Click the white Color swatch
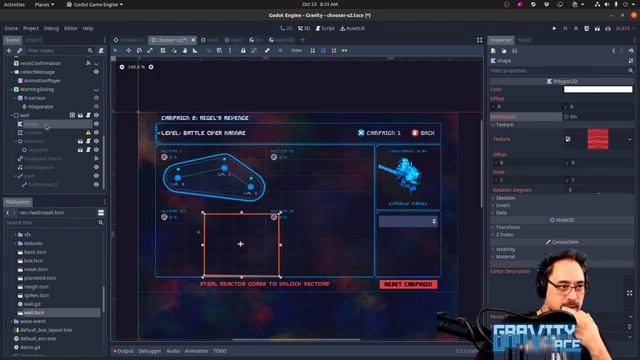640x360 pixels. point(598,89)
